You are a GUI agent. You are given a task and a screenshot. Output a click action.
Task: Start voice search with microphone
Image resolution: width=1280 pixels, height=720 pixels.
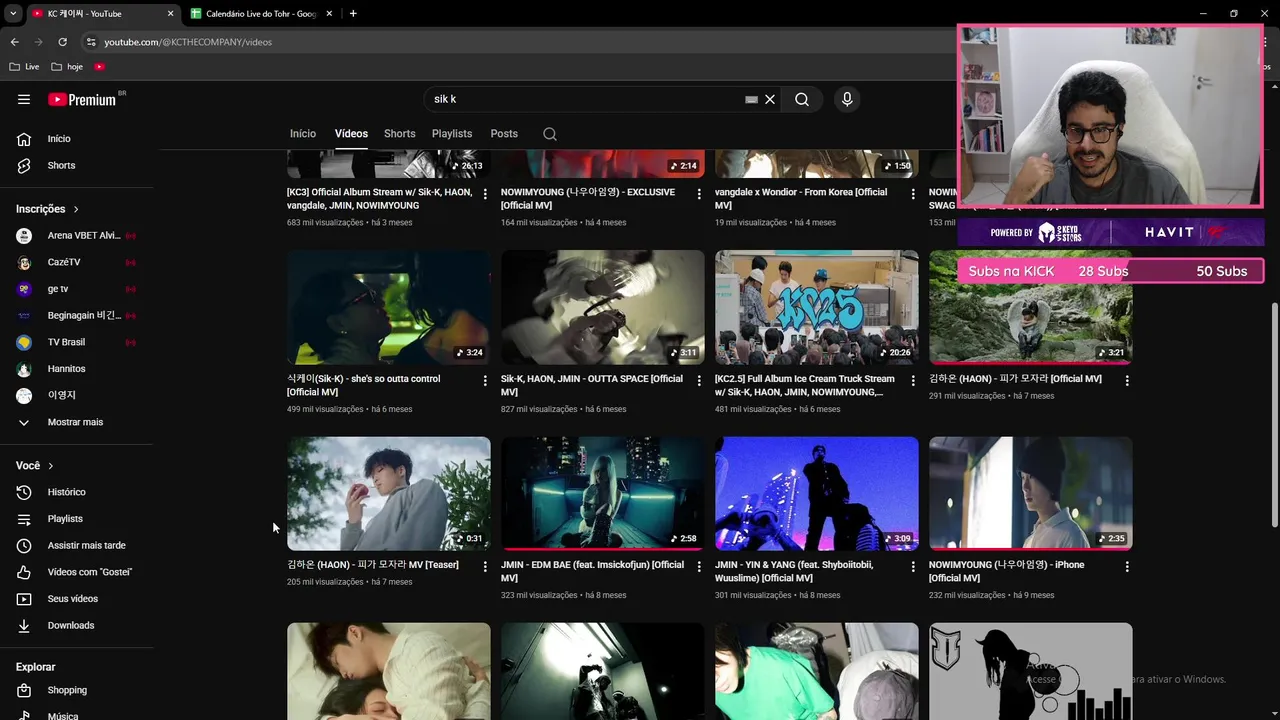[847, 99]
